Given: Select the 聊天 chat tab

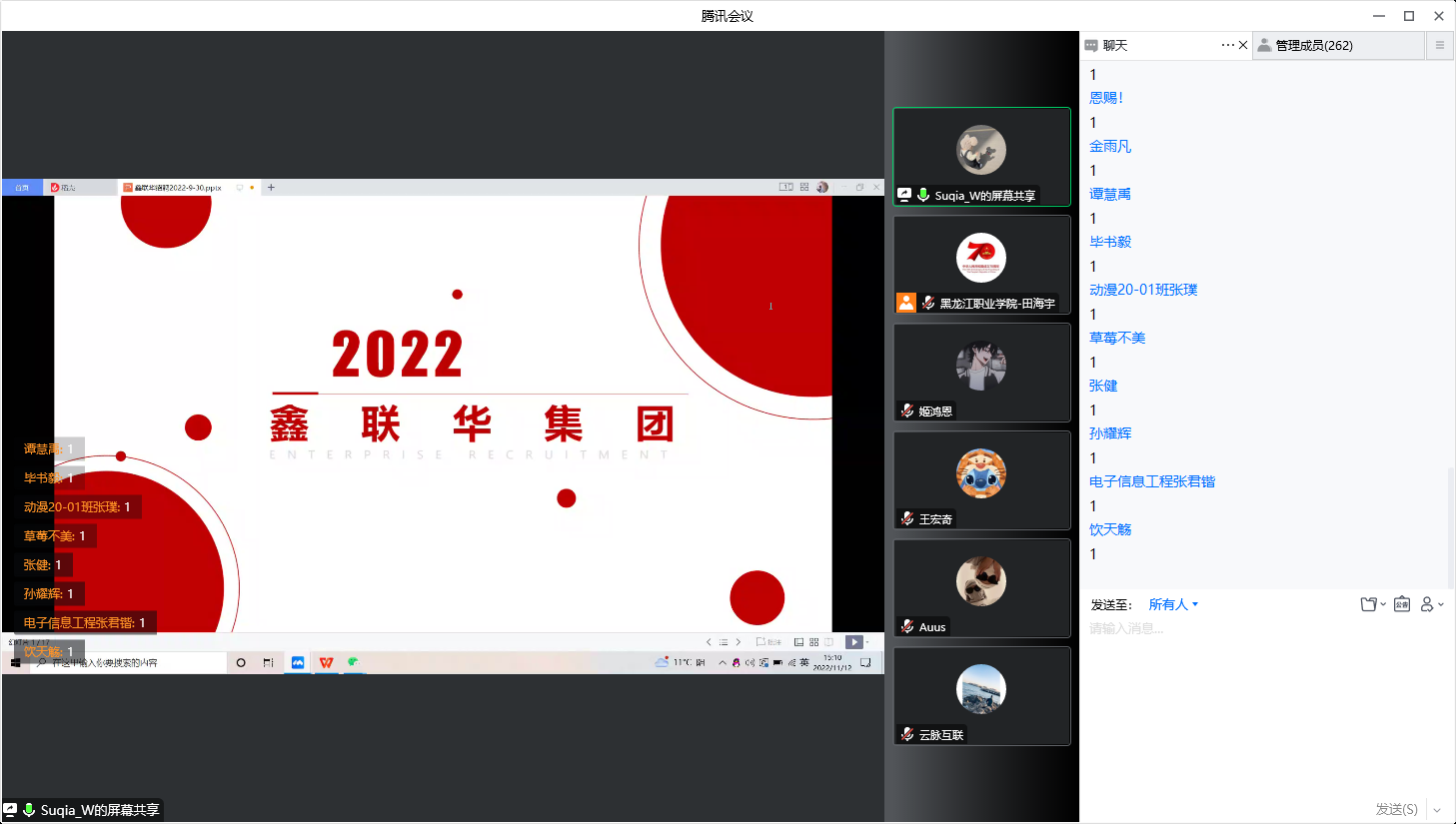Looking at the screenshot, I should tap(1114, 45).
